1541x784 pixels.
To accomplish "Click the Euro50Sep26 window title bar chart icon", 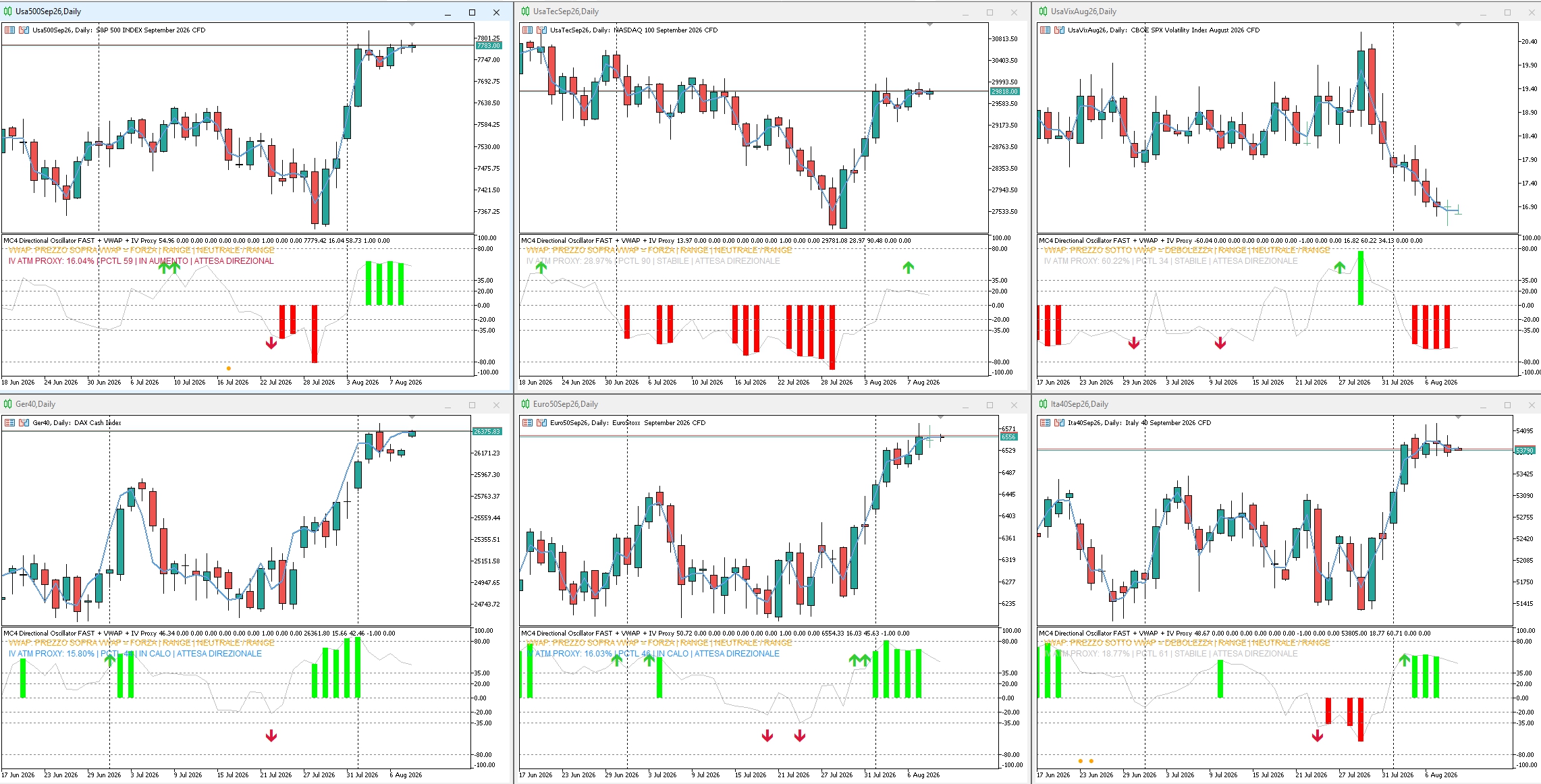I will coord(526,404).
